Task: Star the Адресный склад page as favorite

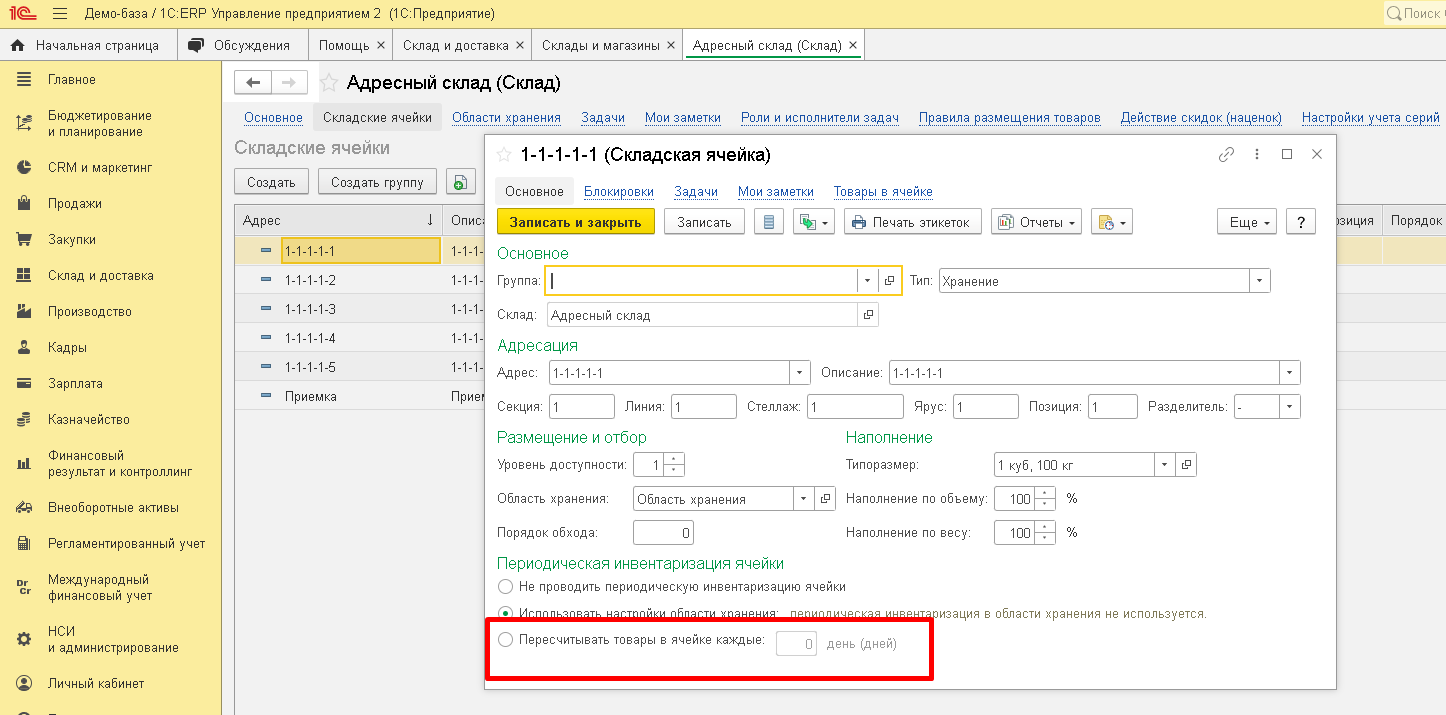Action: (x=329, y=83)
